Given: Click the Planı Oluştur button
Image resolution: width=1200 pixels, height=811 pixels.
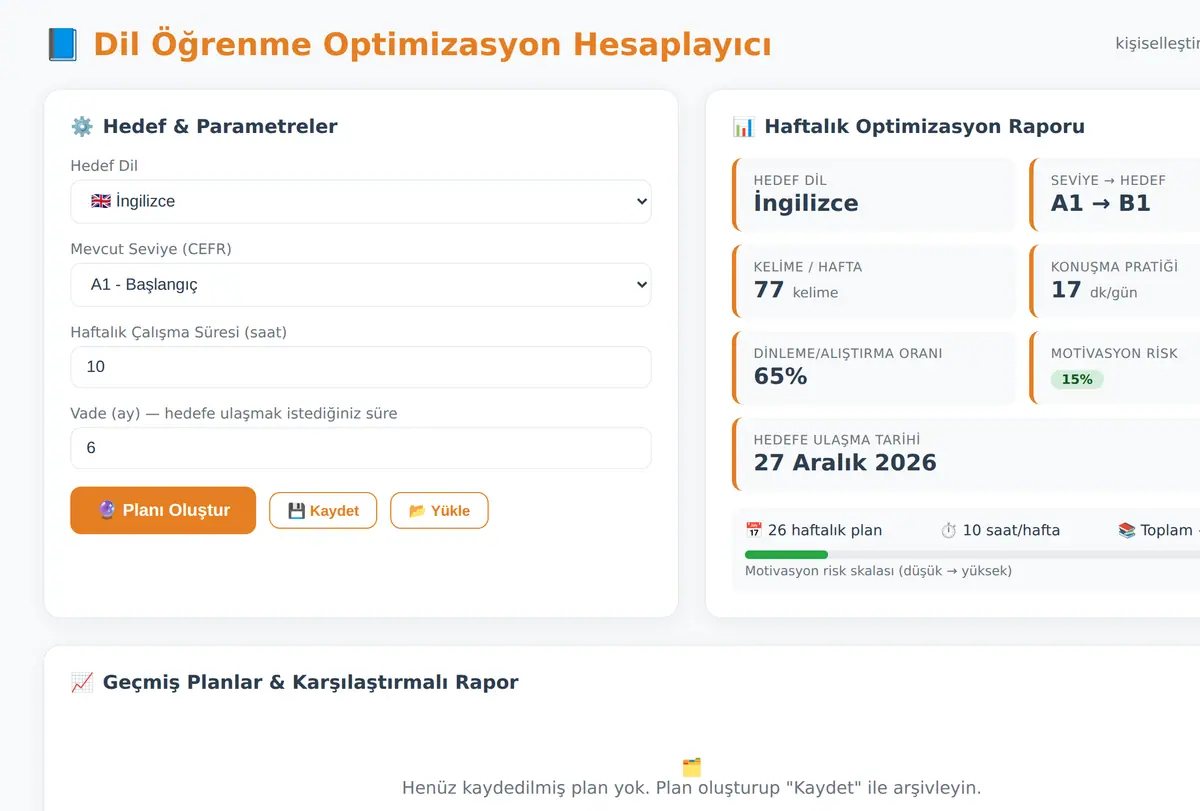Looking at the screenshot, I should (x=163, y=510).
